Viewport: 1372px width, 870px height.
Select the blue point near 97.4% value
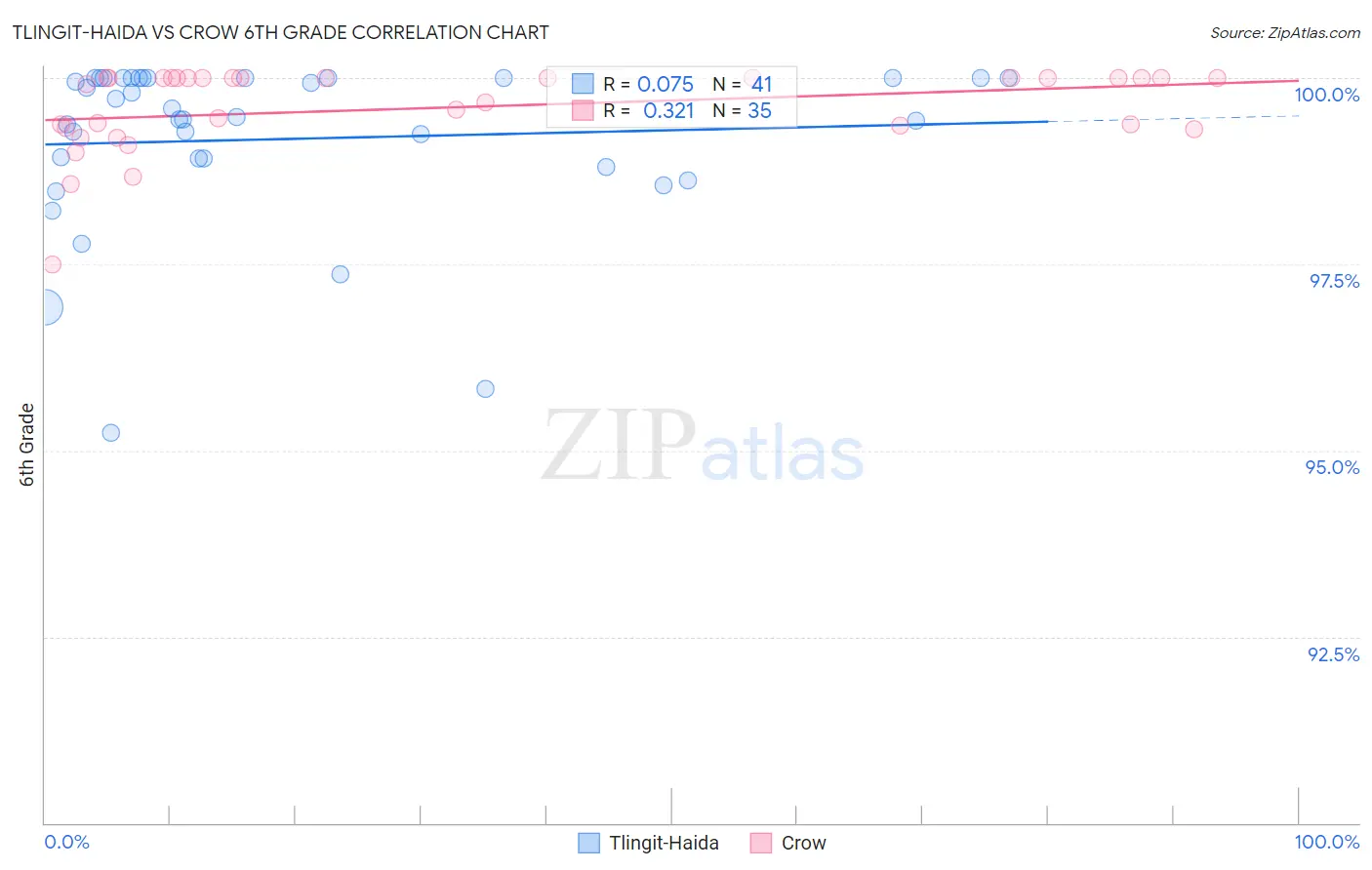click(x=340, y=274)
